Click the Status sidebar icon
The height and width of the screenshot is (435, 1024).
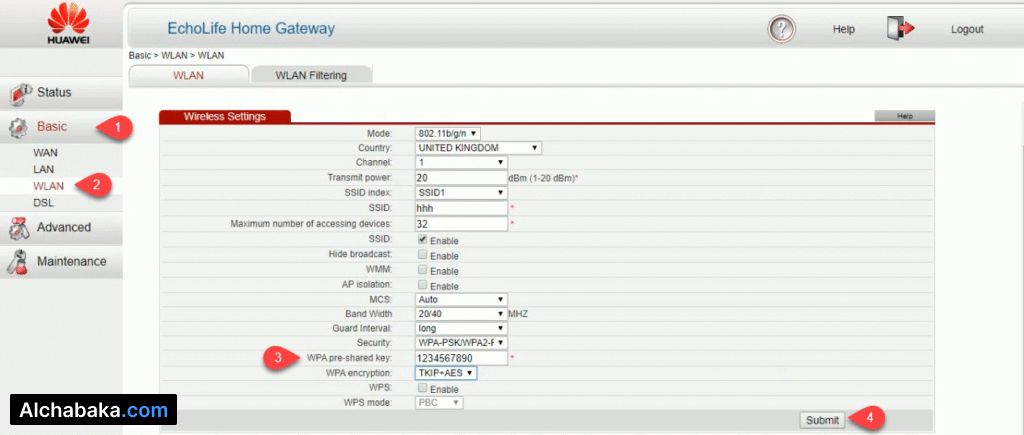(x=21, y=93)
